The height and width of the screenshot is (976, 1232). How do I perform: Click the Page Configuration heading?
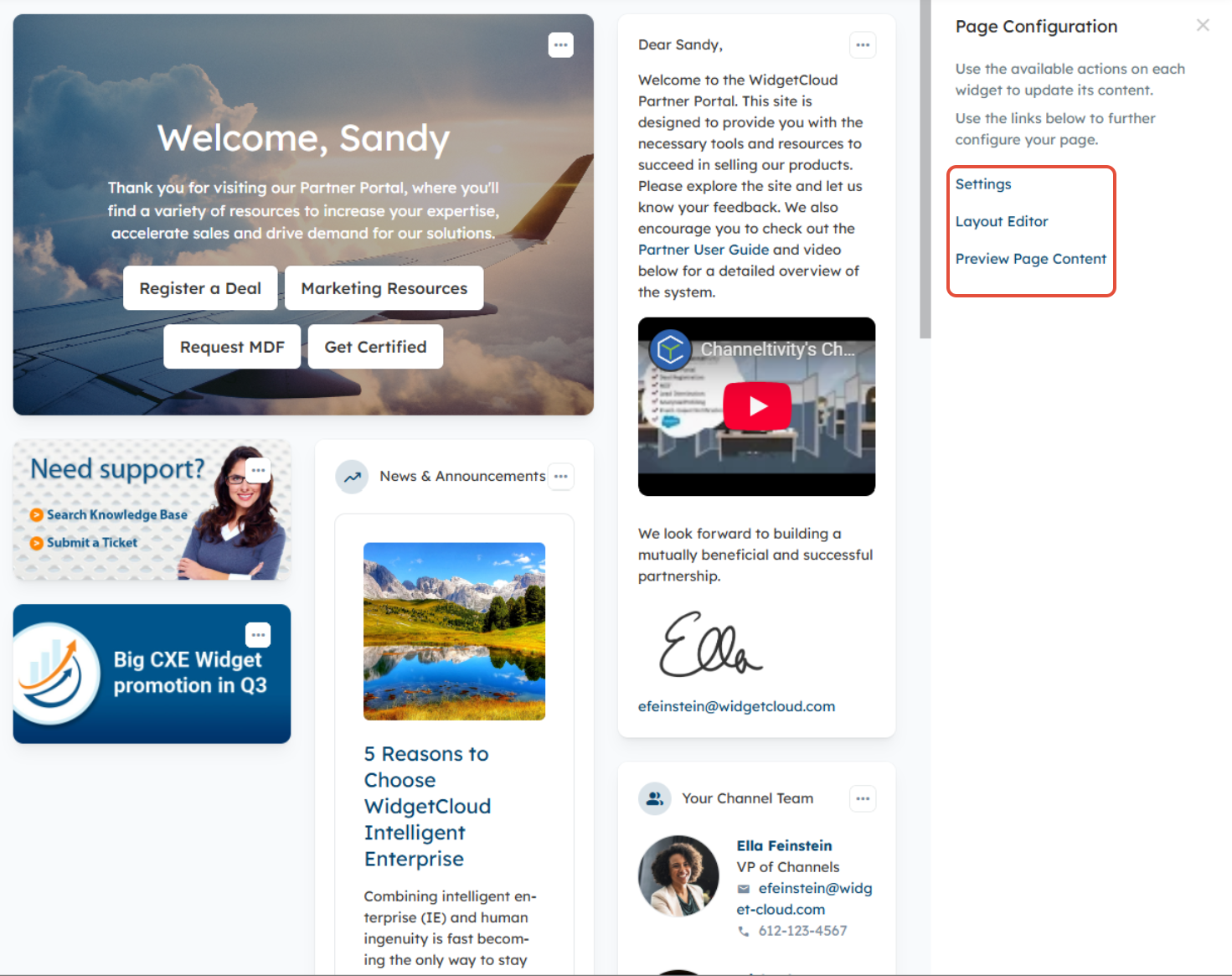[x=1036, y=27]
